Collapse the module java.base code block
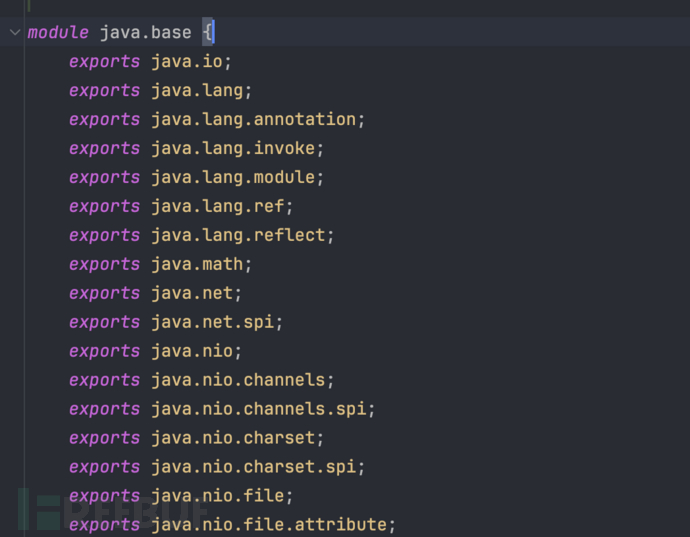690x537 pixels. pos(14,33)
